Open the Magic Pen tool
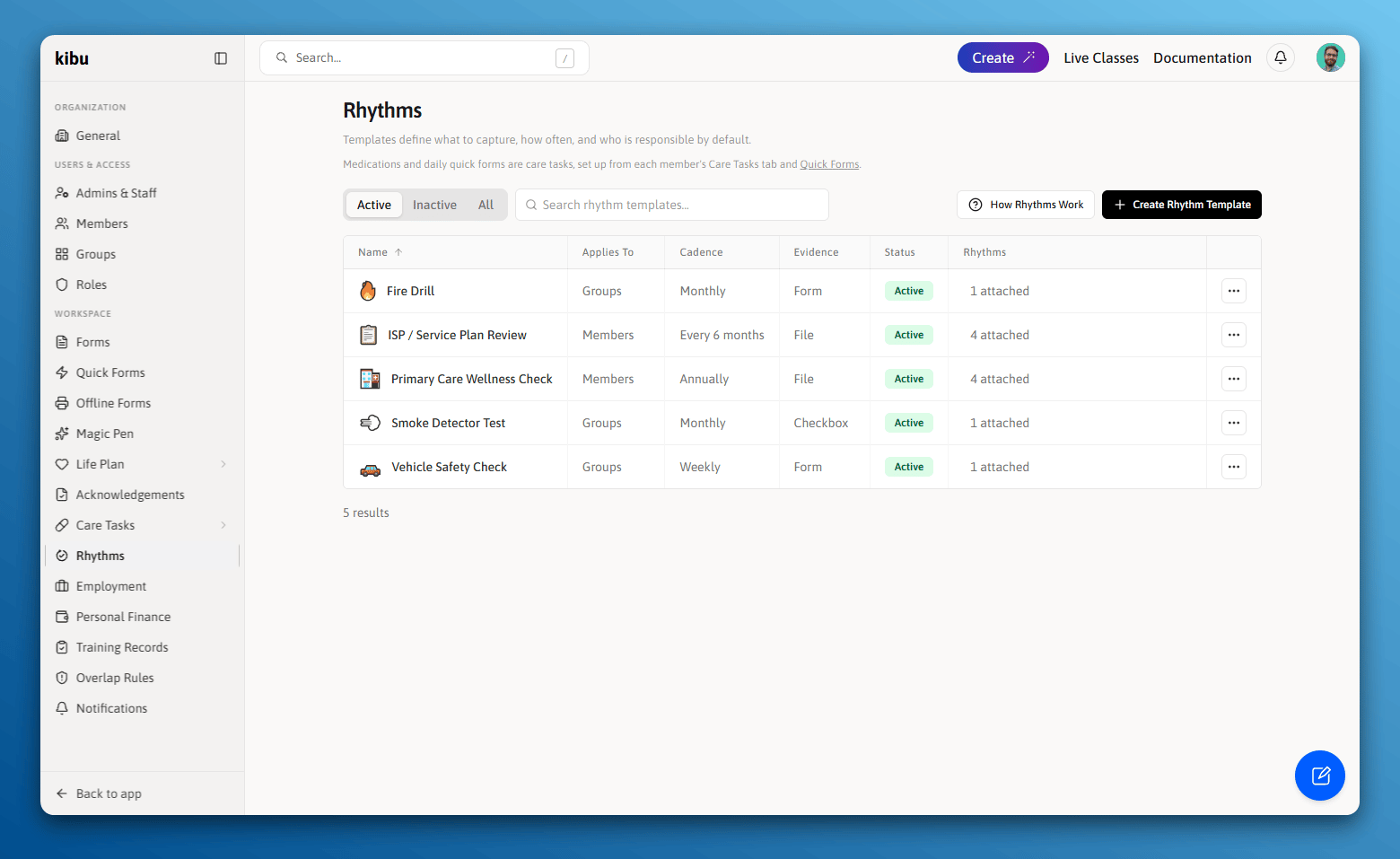 pos(144,434)
